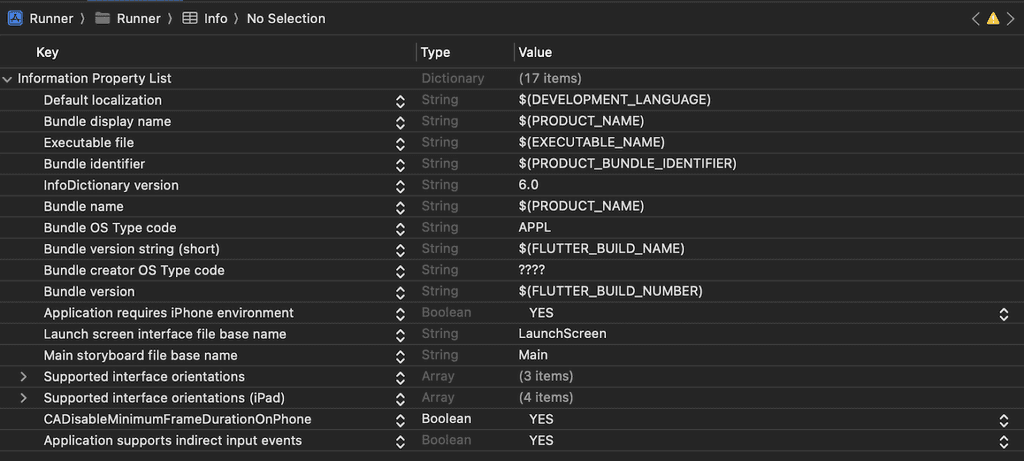This screenshot has width=1024, height=461.
Task: Click the Runner folder icon in breadcrumb
Action: point(103,18)
